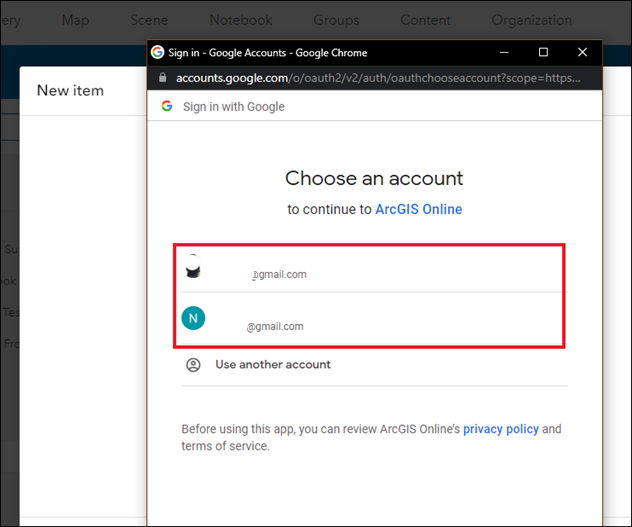Go to the Groups tab
Viewport: 632px width, 527px height.
[336, 20]
